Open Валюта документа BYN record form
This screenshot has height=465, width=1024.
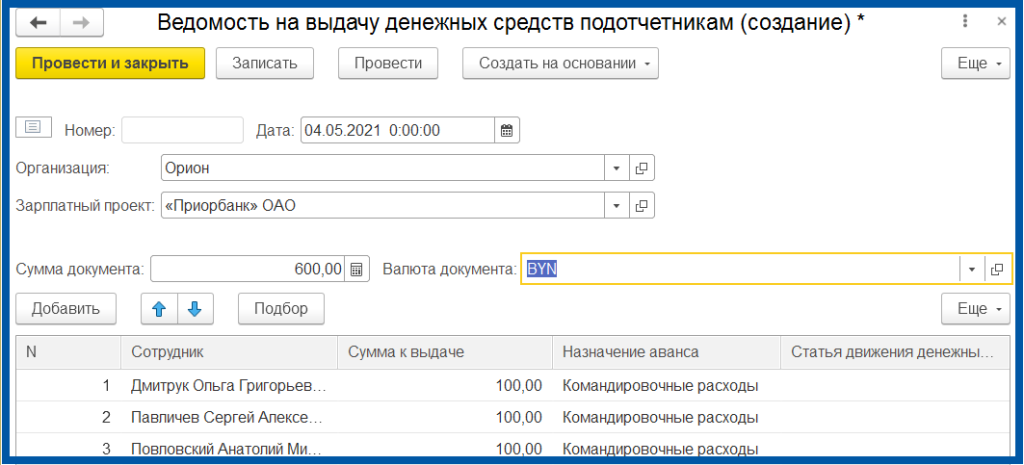pos(996,269)
